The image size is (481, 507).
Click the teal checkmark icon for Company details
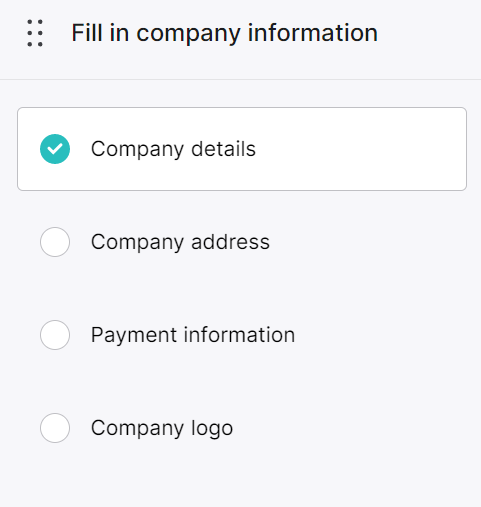pos(55,149)
